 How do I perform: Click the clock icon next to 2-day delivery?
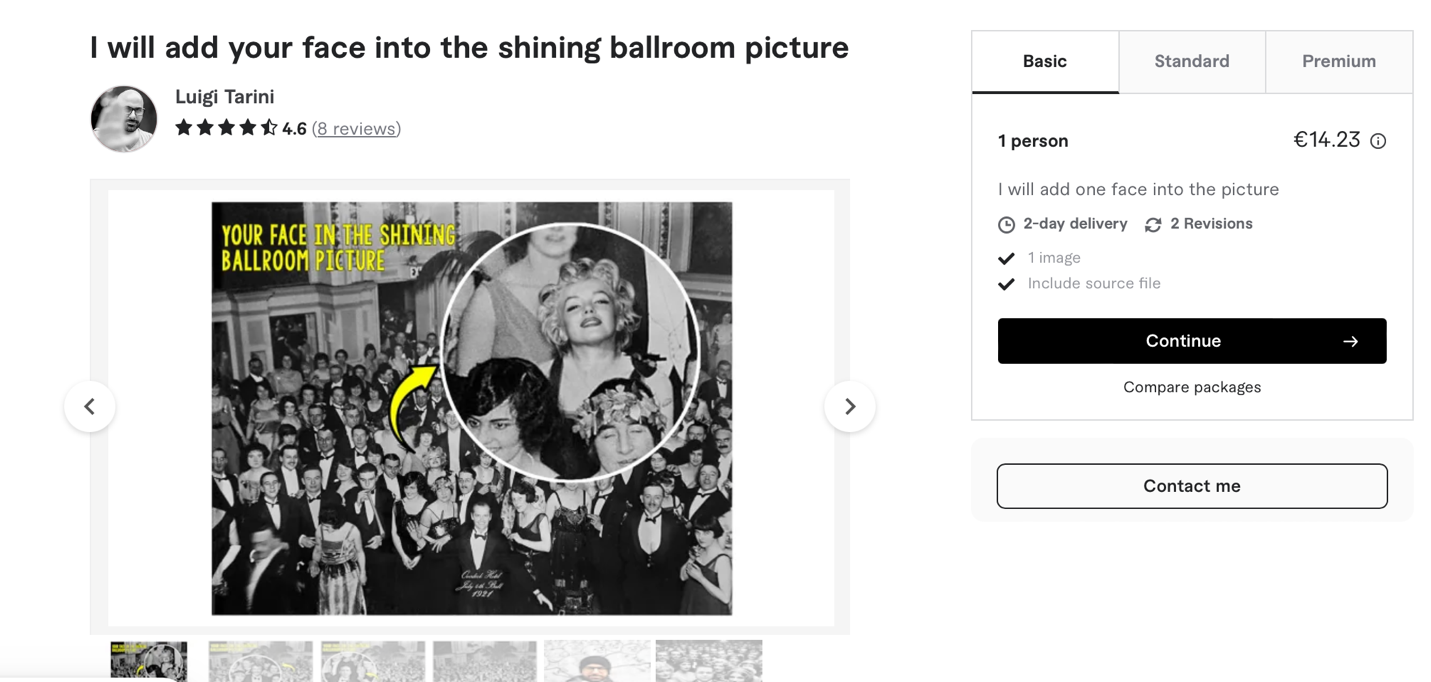coord(1007,224)
